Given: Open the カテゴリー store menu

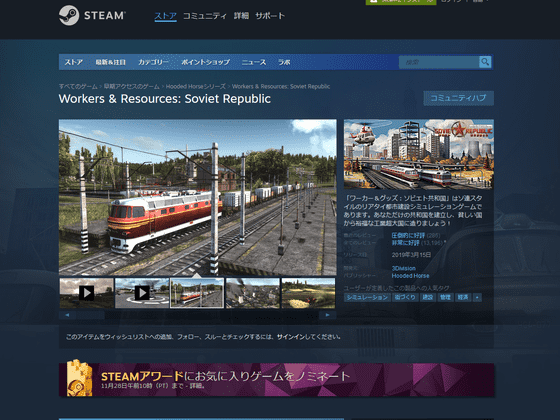Looking at the screenshot, I should coord(153,62).
